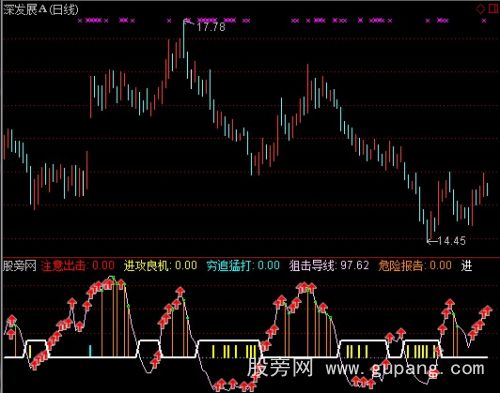
Task: Click the red square icon in the chart's top-right corner
Action: pyautogui.click(x=494, y=9)
